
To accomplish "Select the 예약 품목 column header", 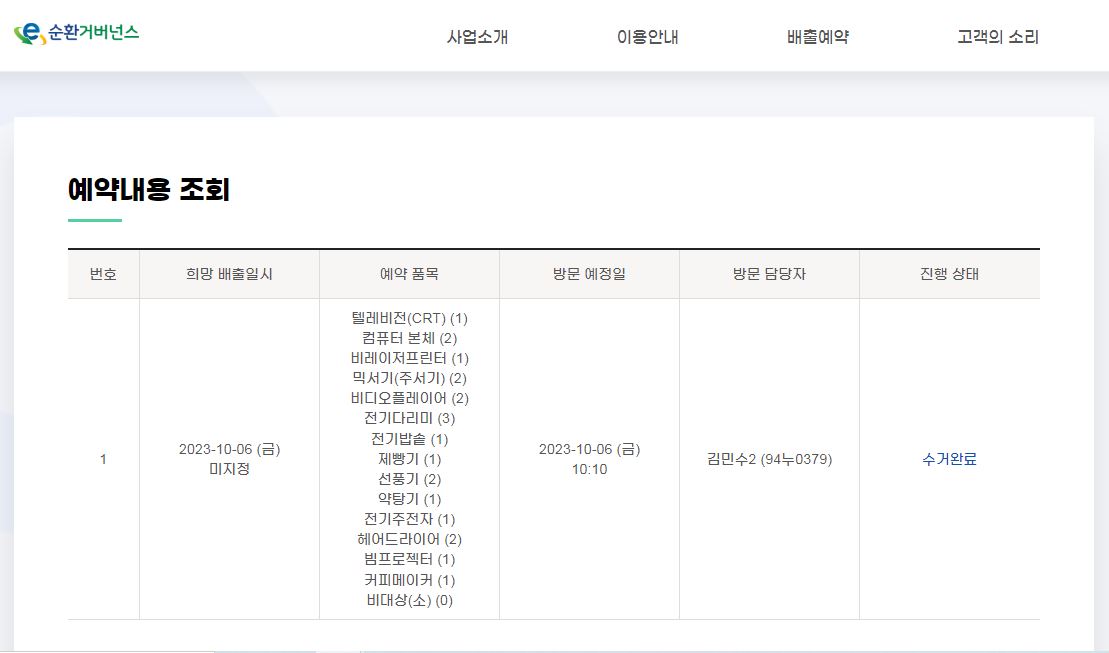I will (409, 274).
